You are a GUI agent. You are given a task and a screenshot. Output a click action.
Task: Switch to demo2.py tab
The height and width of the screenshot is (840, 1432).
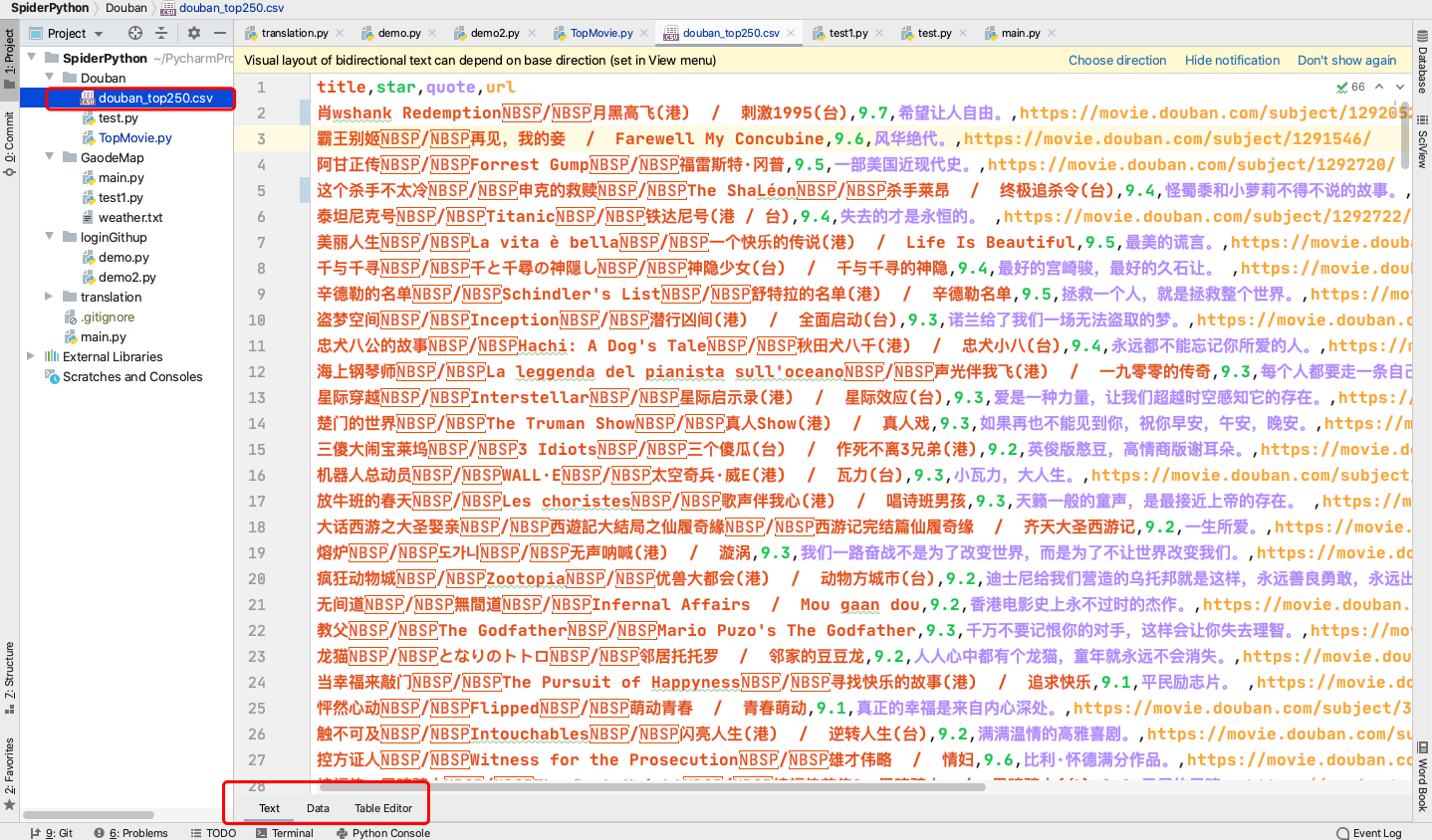(495, 33)
